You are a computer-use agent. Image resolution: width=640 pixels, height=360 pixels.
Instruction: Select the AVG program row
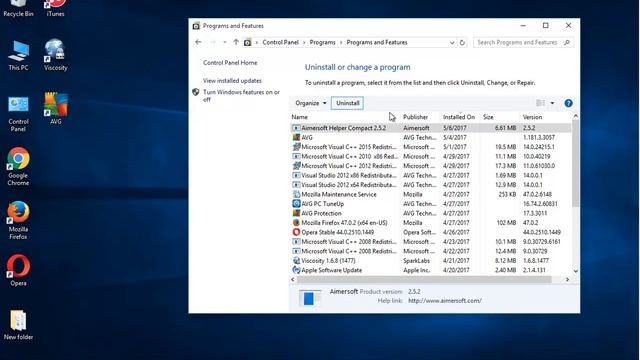[431, 138]
